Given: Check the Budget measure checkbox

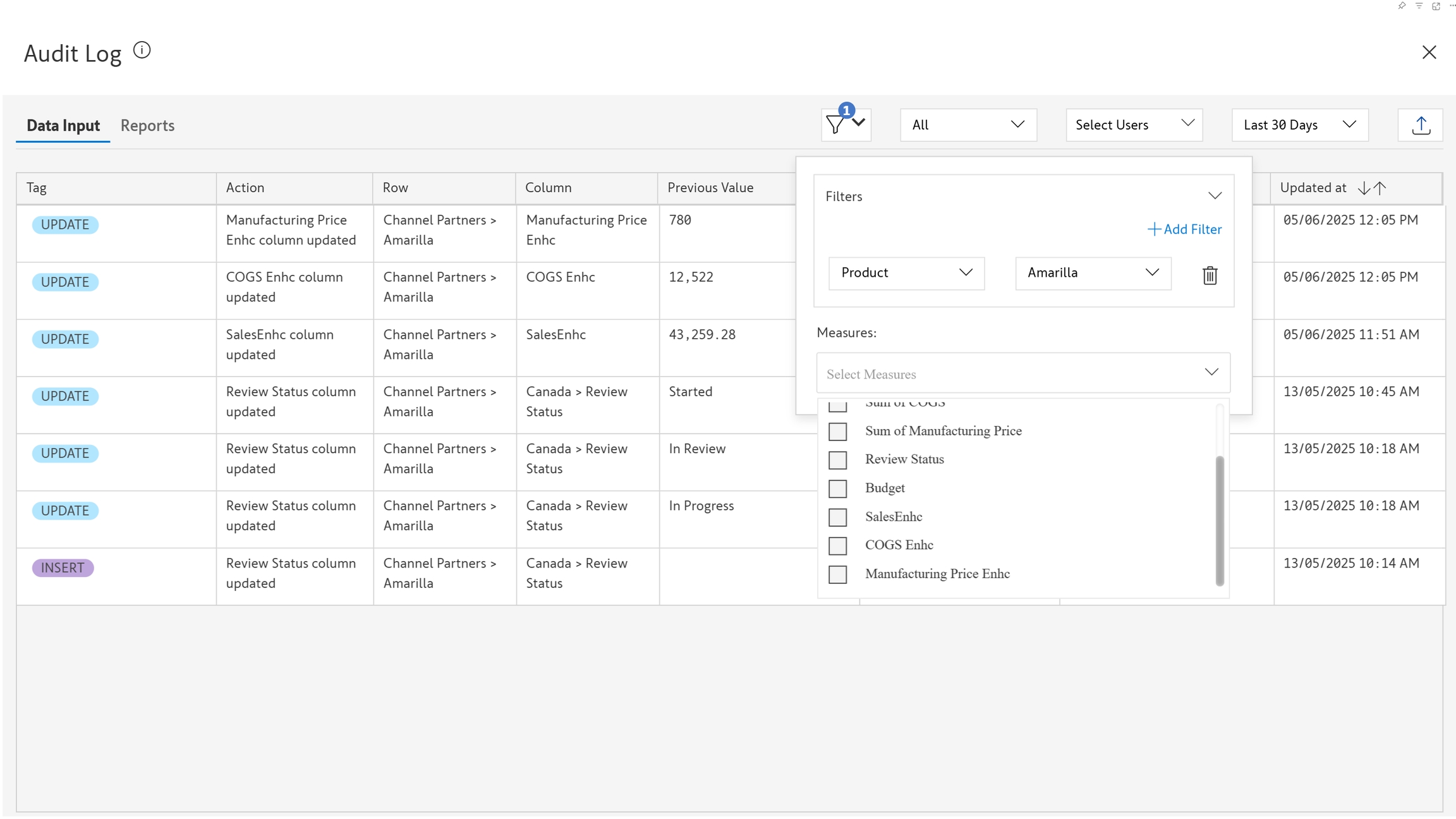Looking at the screenshot, I should pyautogui.click(x=837, y=488).
